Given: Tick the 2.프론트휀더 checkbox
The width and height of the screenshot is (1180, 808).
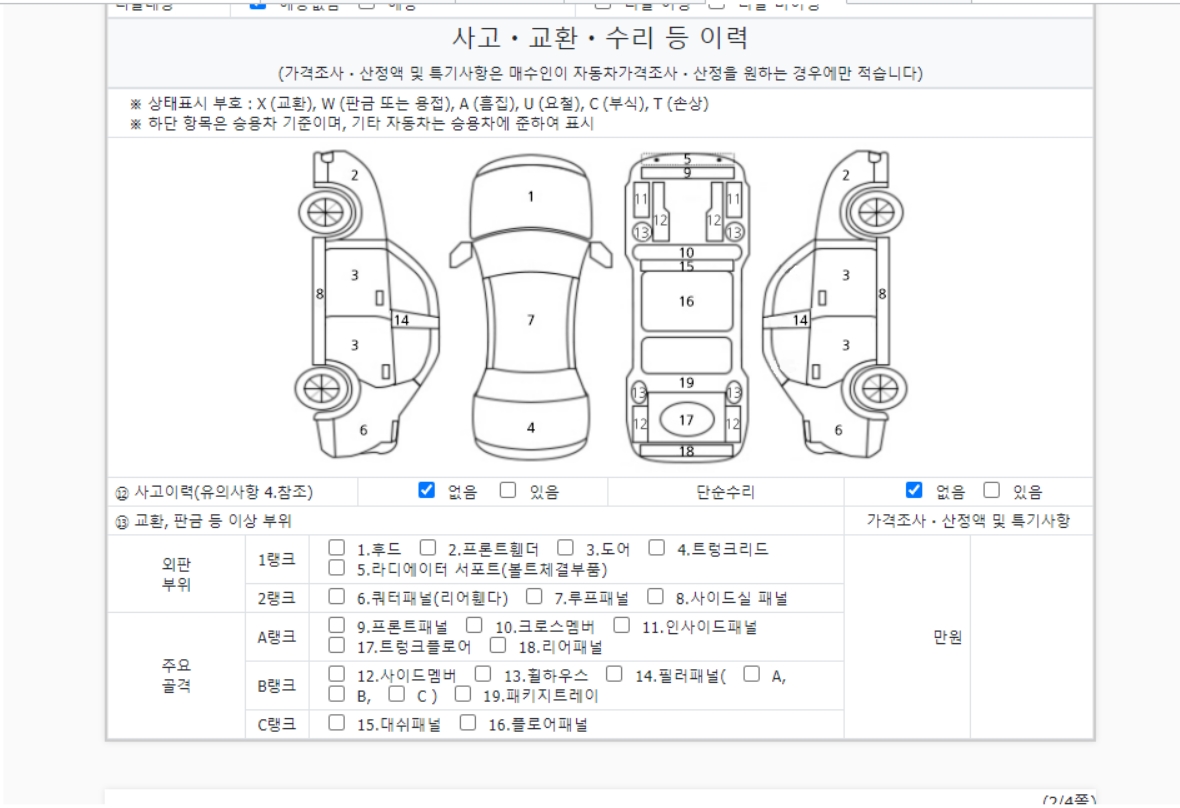Looking at the screenshot, I should tap(428, 548).
